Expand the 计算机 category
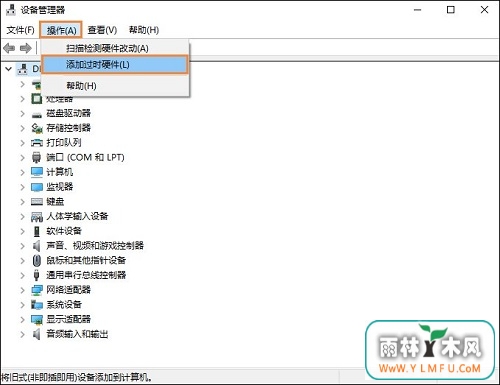Viewport: 500px width, 385px height. [x=22, y=172]
